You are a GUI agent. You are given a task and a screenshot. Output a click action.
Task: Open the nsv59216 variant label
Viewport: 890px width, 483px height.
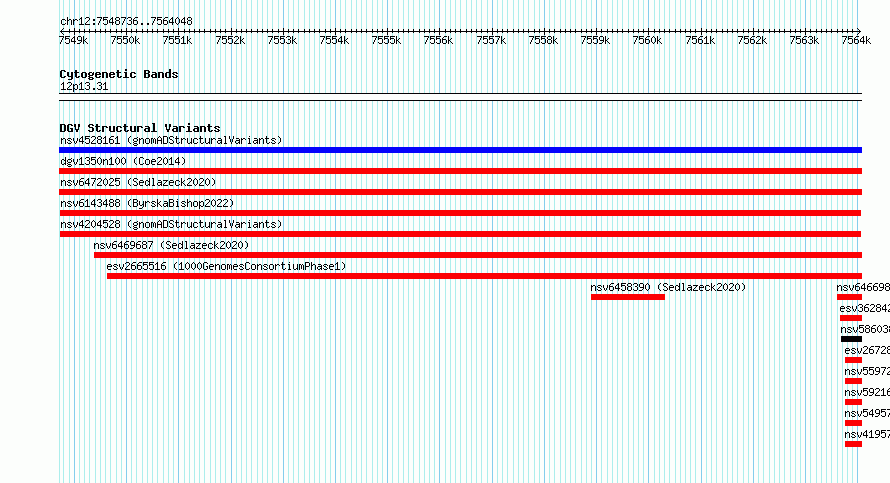(867, 392)
